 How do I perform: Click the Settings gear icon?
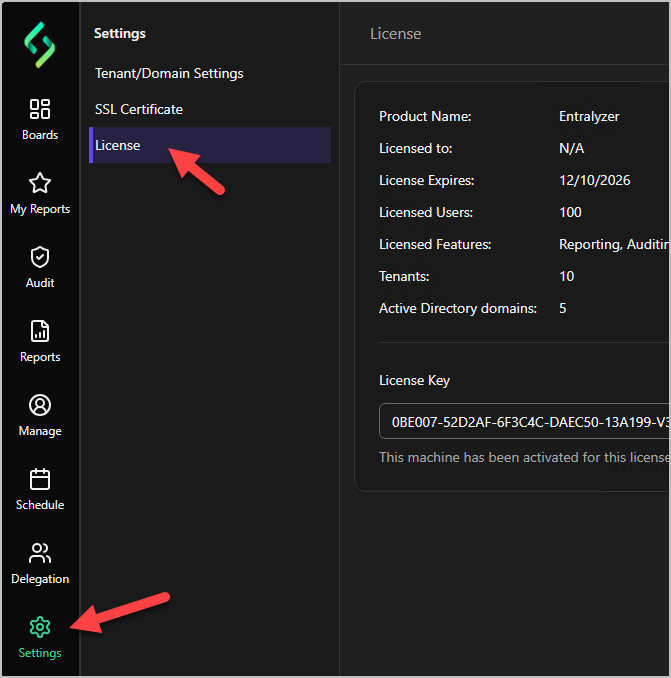(40, 627)
